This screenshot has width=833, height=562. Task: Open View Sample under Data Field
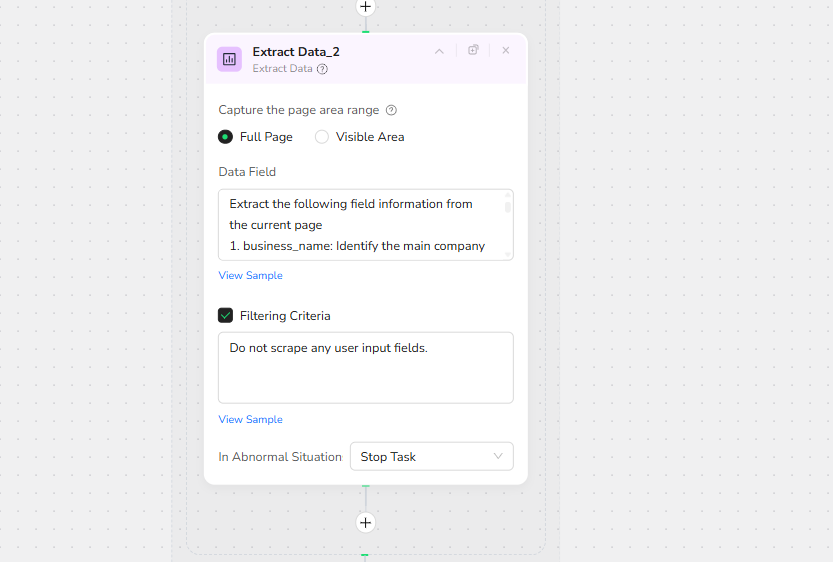click(x=250, y=275)
